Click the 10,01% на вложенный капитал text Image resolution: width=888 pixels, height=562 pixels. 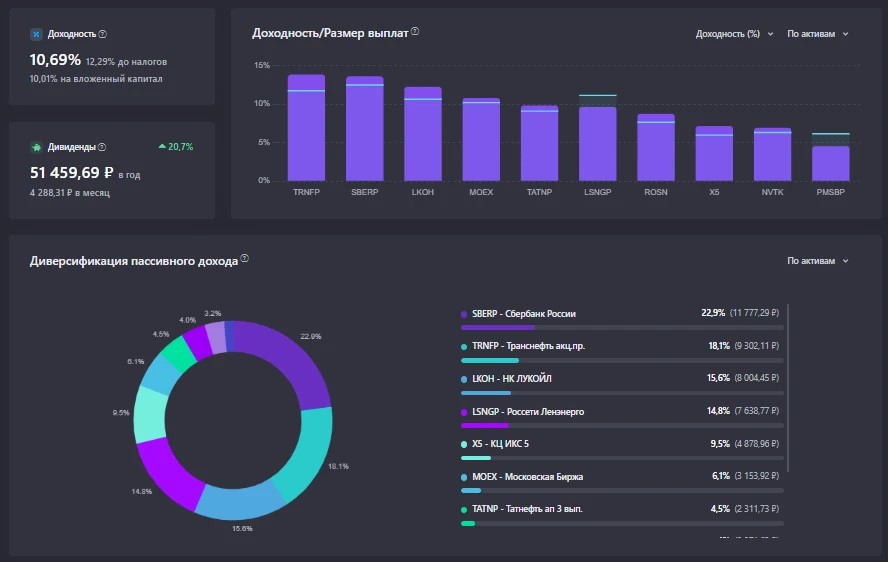[96, 79]
